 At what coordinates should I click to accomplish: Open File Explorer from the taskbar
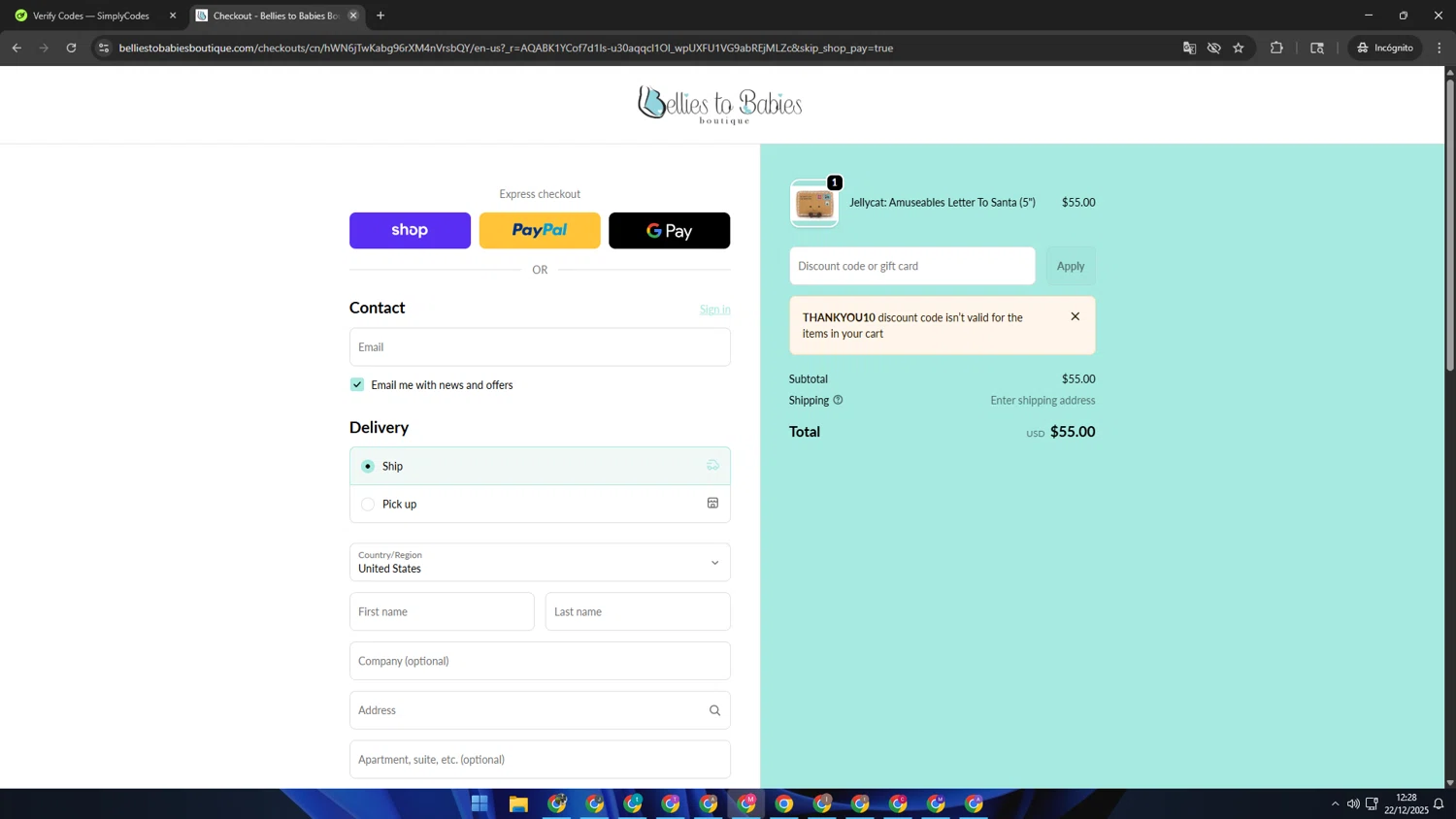518,803
